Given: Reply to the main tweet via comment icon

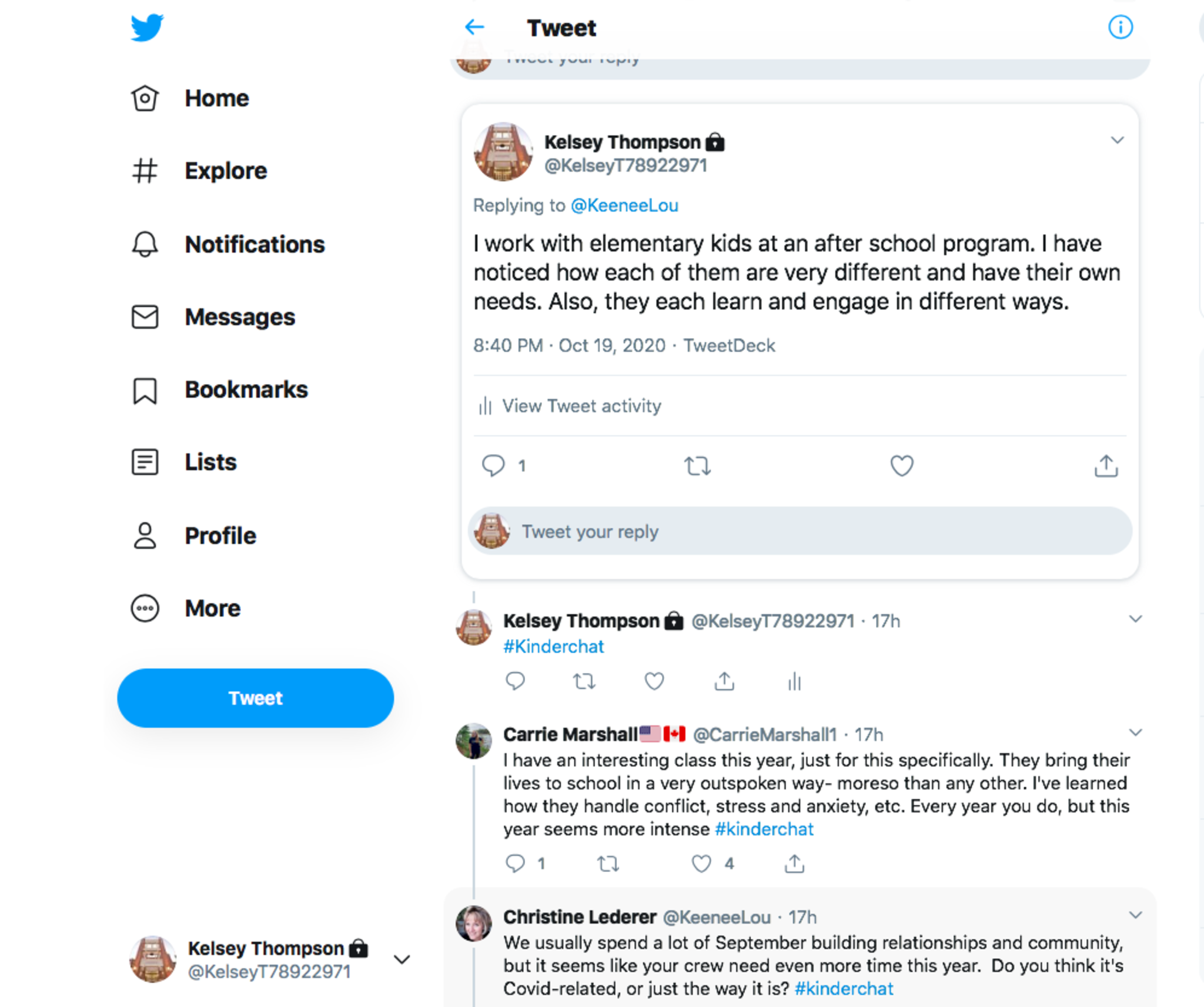Looking at the screenshot, I should [493, 466].
